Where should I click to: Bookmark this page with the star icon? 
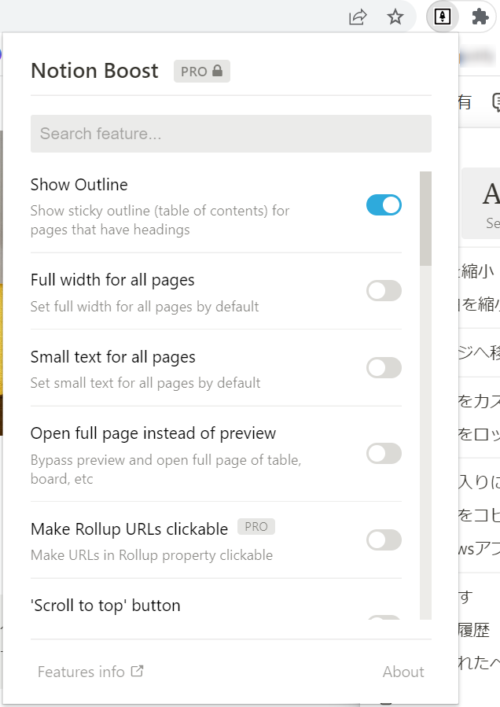pyautogui.click(x=395, y=17)
